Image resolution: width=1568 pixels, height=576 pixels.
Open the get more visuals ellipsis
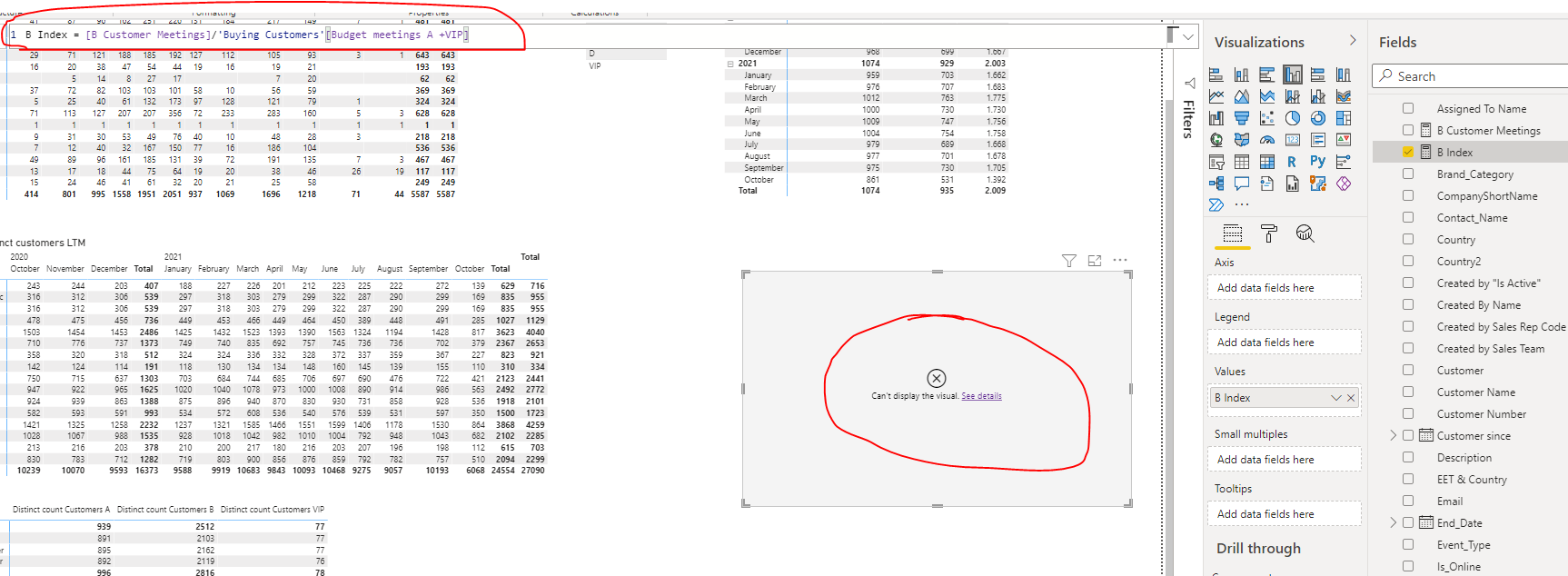click(x=1242, y=205)
